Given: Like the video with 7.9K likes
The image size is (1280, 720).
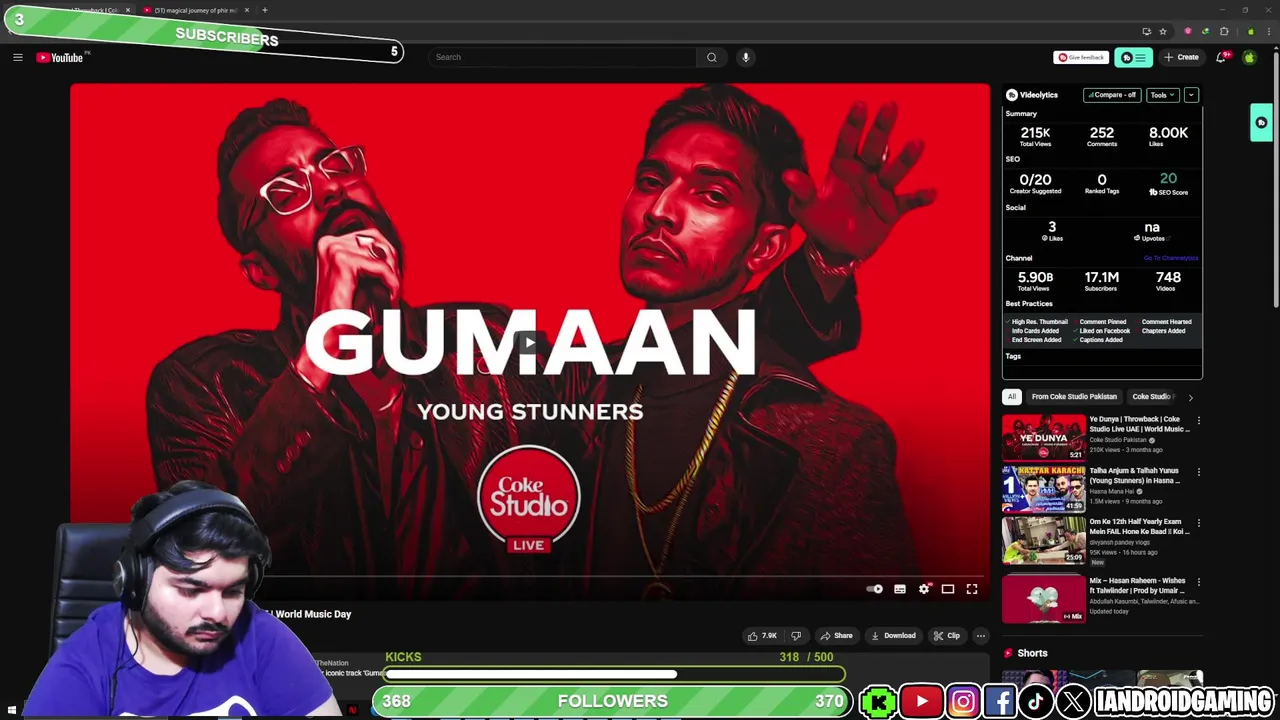Looking at the screenshot, I should (762, 636).
